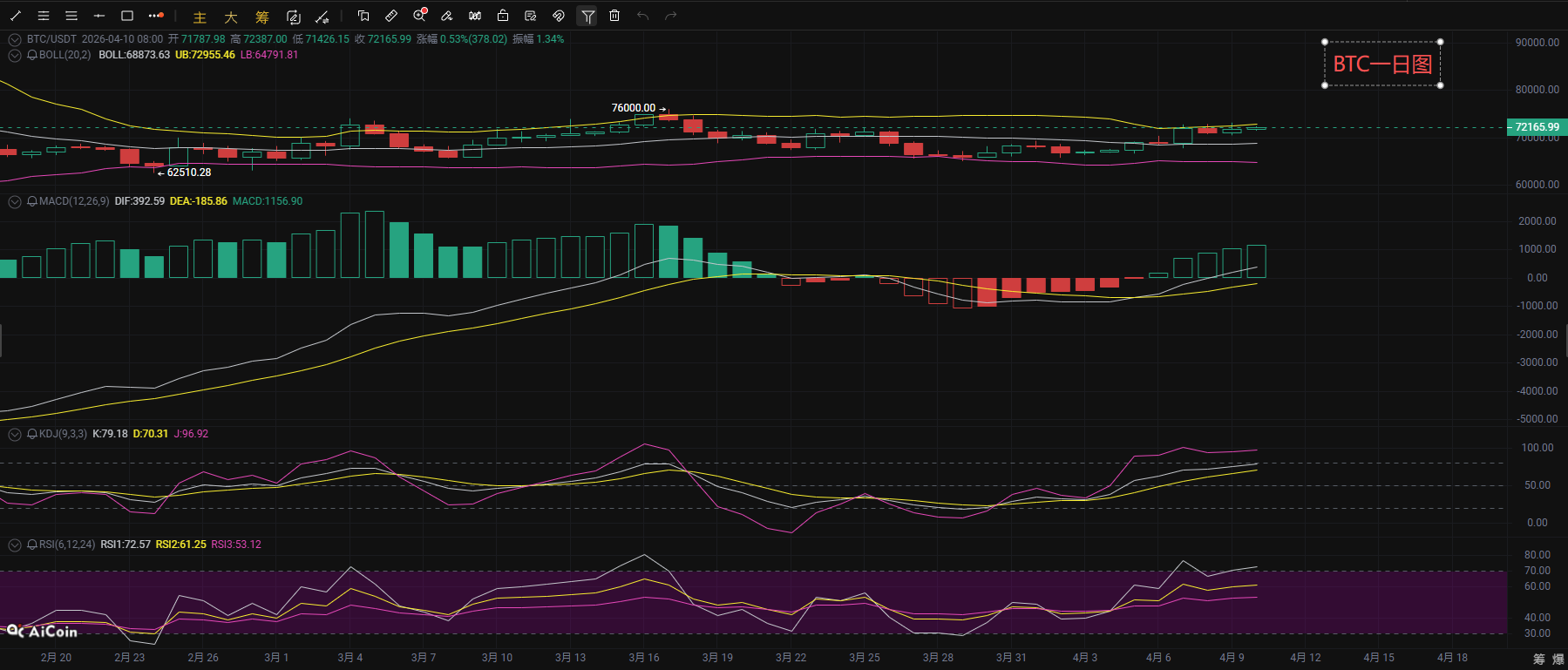Select the 'BTC一日图' text annotation
The height and width of the screenshot is (670, 1568).
tap(1382, 64)
